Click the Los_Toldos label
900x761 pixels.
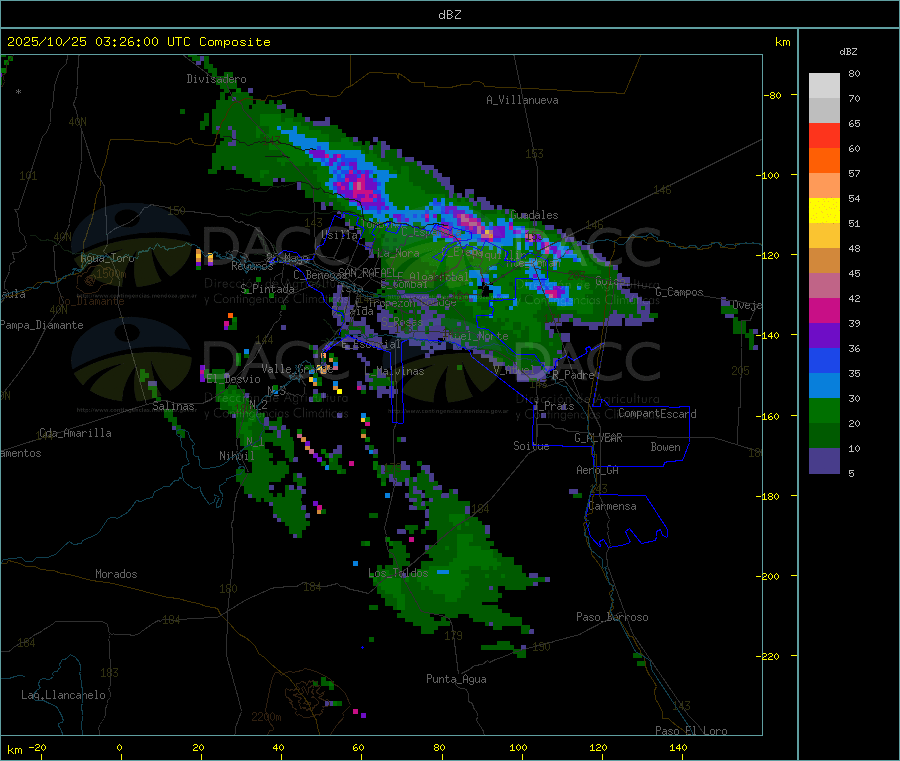[398, 573]
